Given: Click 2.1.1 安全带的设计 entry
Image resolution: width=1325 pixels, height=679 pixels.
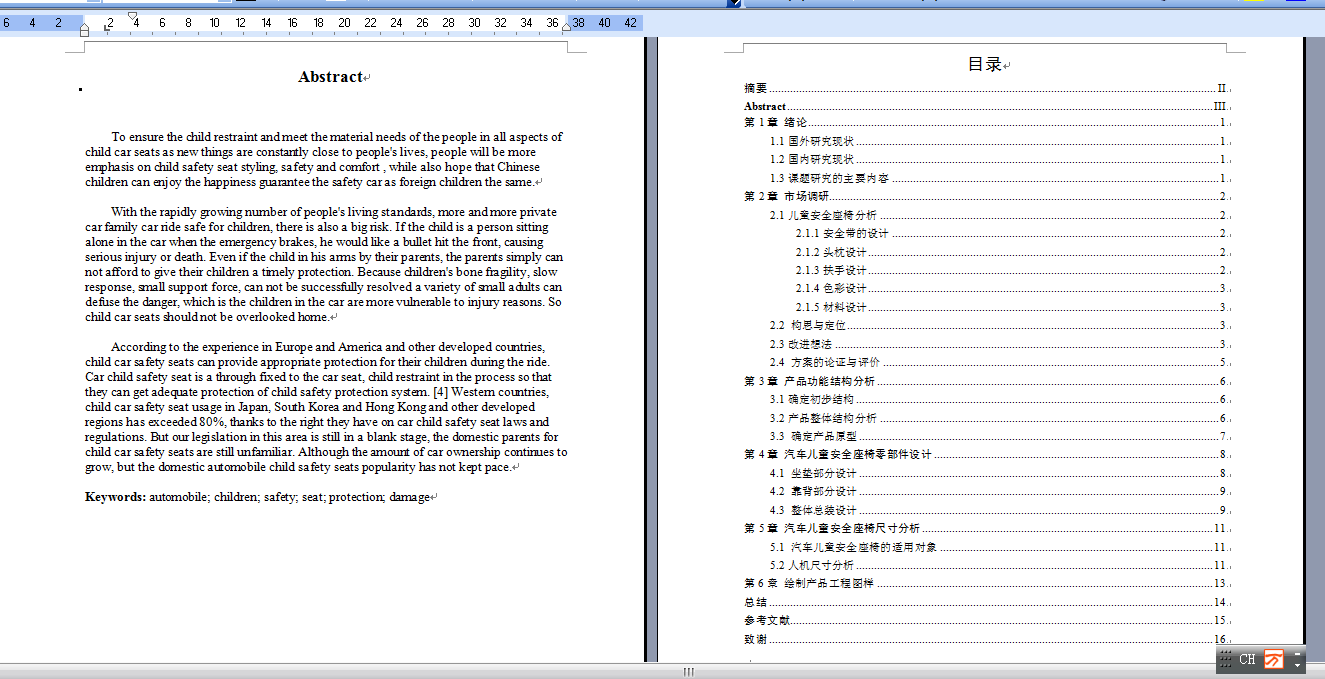Looking at the screenshot, I should click(1013, 233).
